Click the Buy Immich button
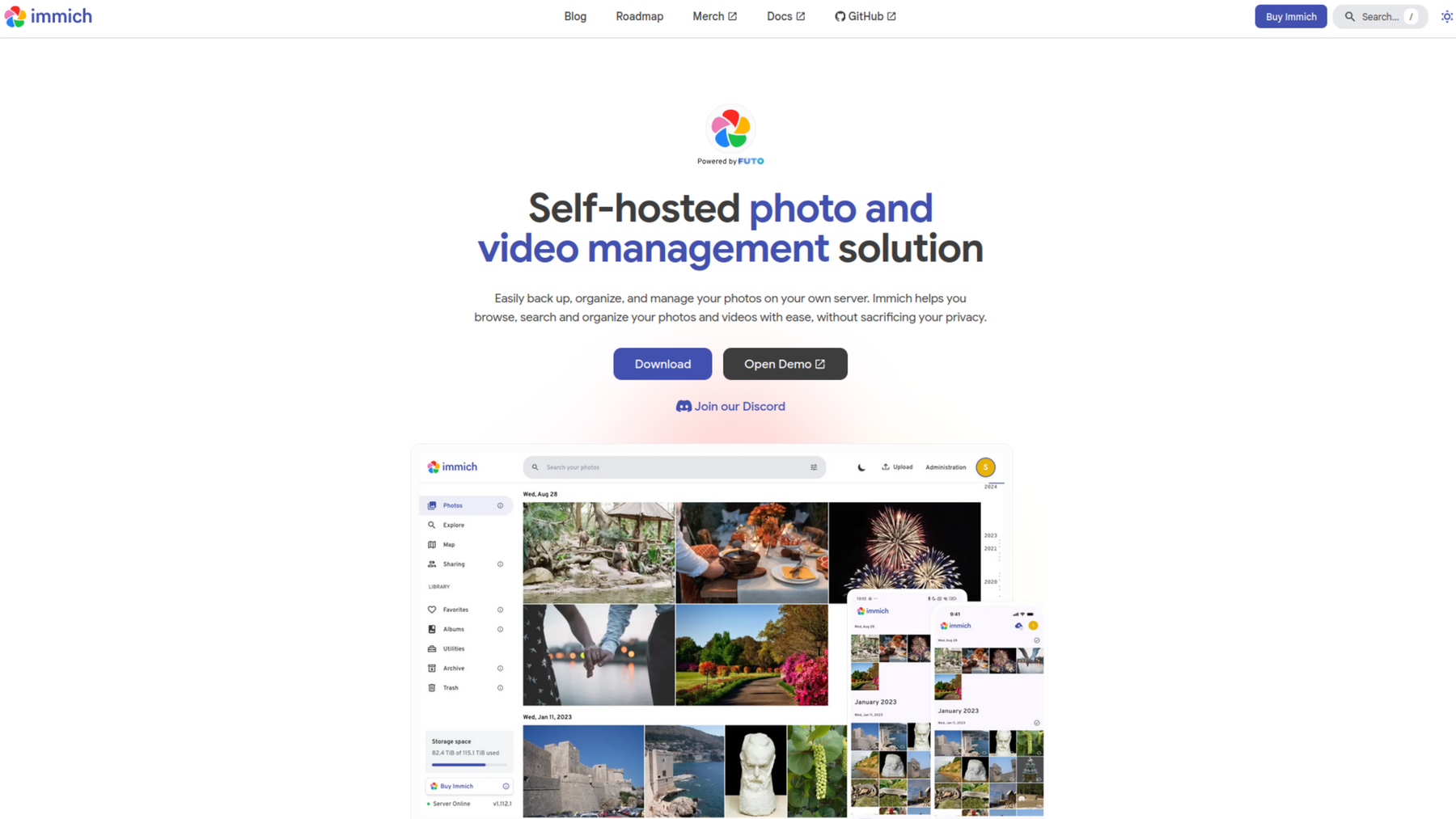The width and height of the screenshot is (1456, 819). pyautogui.click(x=1290, y=16)
